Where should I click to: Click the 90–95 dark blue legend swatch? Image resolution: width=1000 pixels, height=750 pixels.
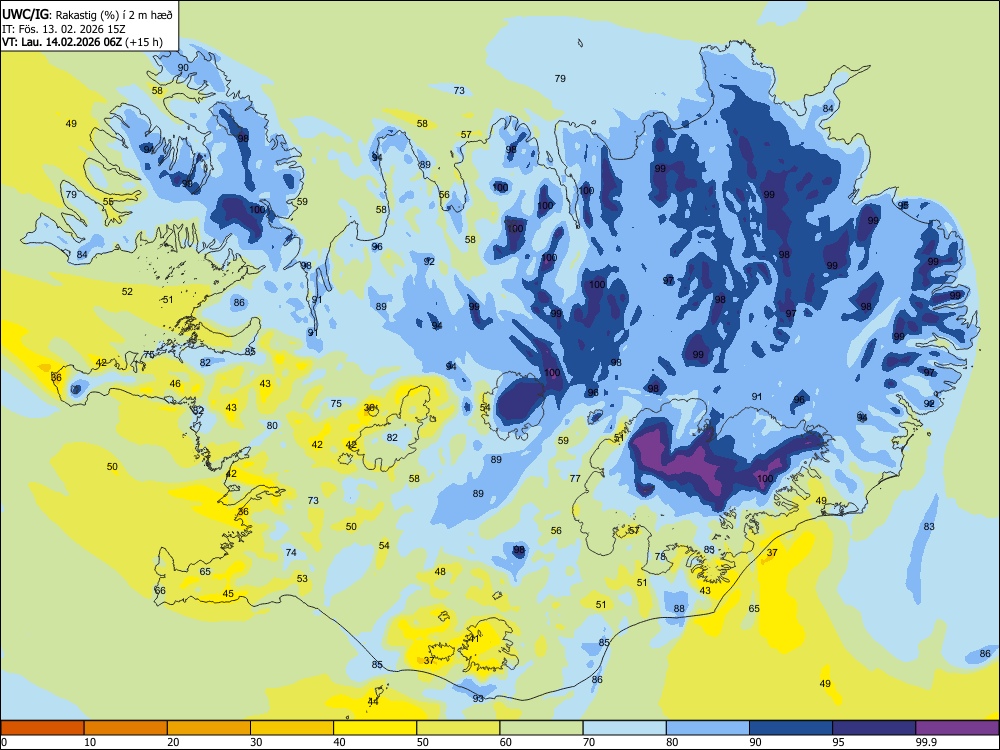[x=791, y=728]
